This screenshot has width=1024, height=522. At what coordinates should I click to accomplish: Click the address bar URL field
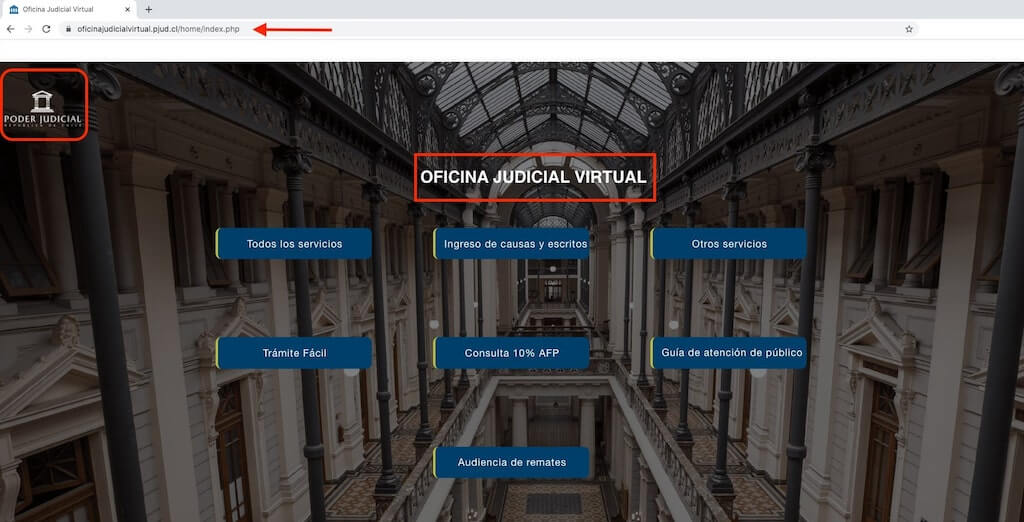click(488, 29)
